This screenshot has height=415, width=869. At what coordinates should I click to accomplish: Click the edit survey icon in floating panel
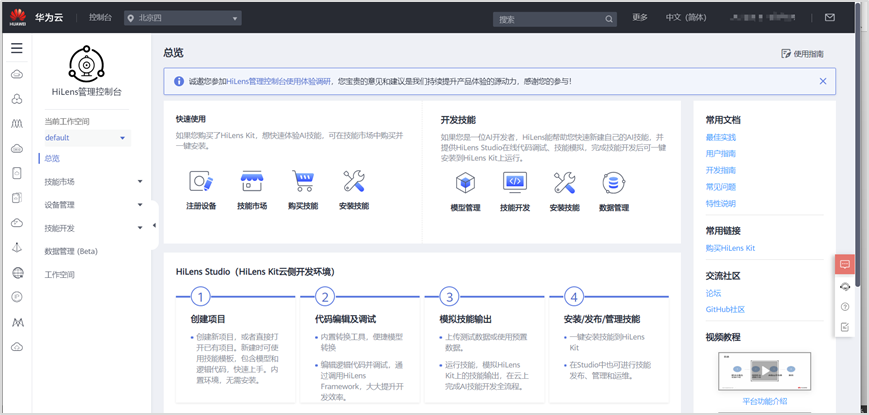(845, 327)
